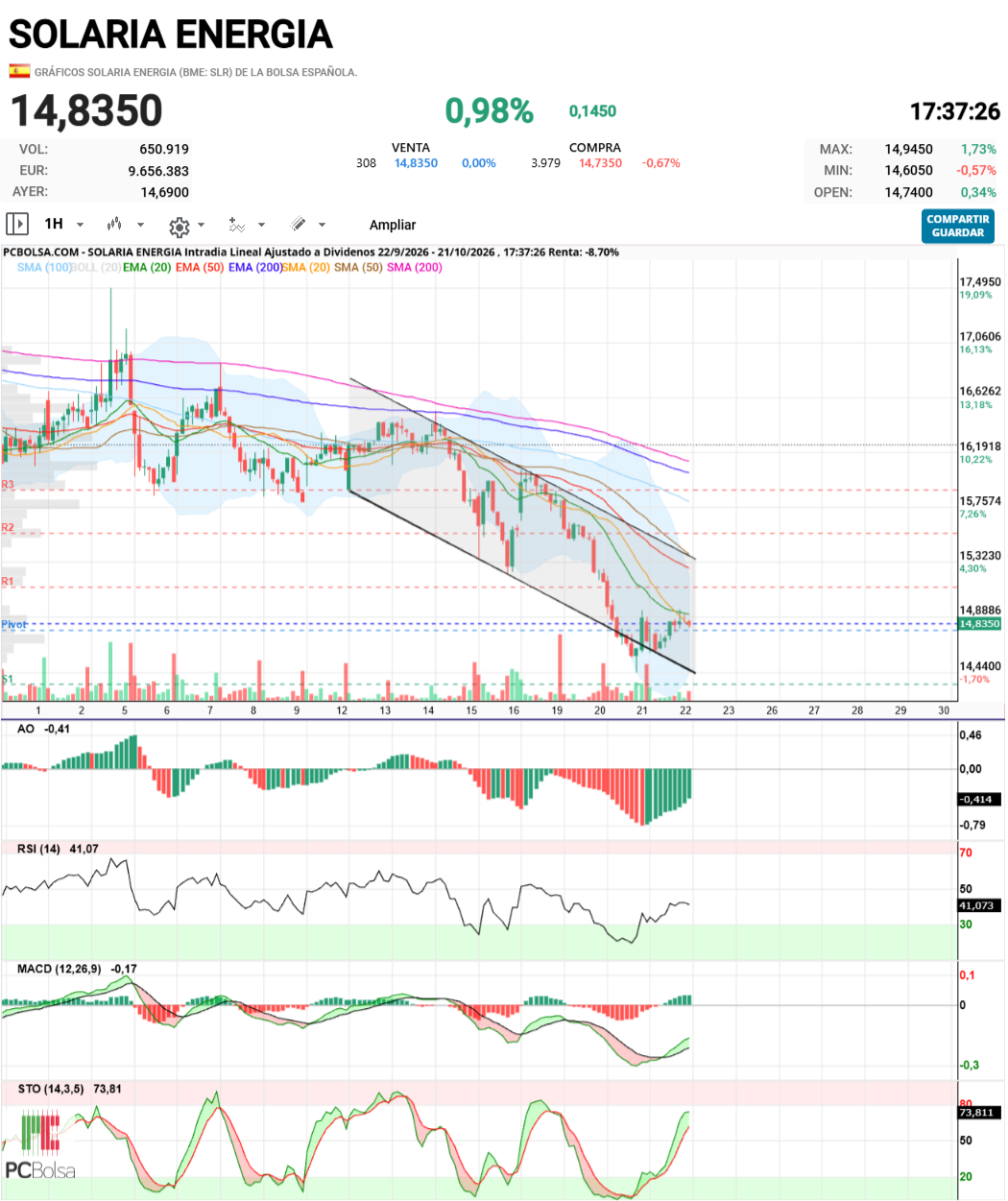Toggle the side panel icon in chart toolbar
The image size is (1008, 1201).
[x=17, y=225]
